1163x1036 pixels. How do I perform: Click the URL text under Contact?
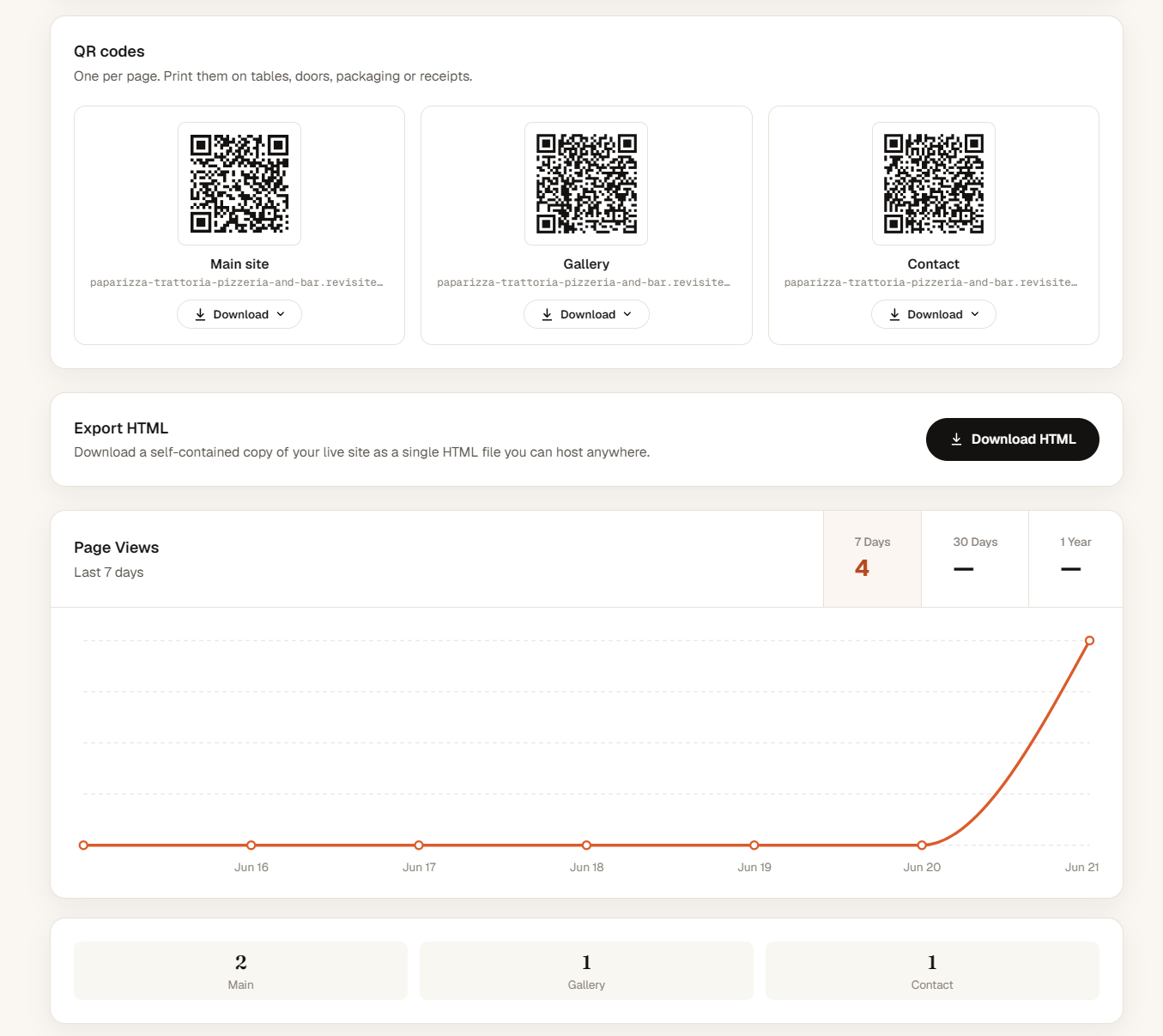931,282
